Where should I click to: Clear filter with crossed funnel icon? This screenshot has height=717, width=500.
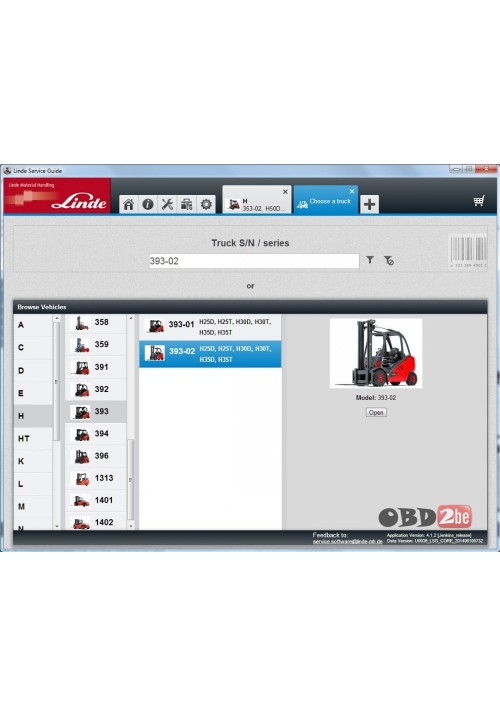click(388, 261)
